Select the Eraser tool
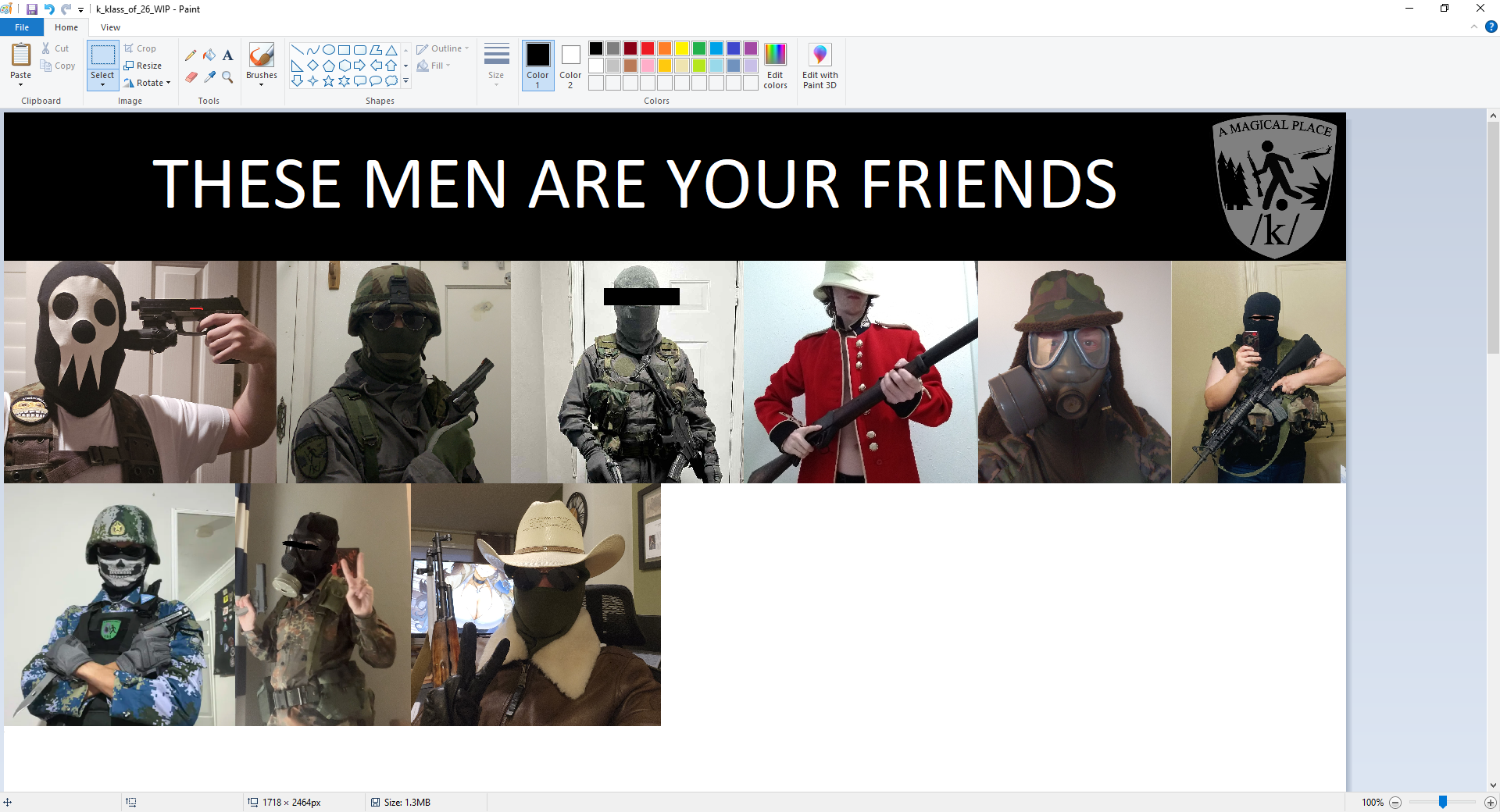The image size is (1500, 812). 191,77
